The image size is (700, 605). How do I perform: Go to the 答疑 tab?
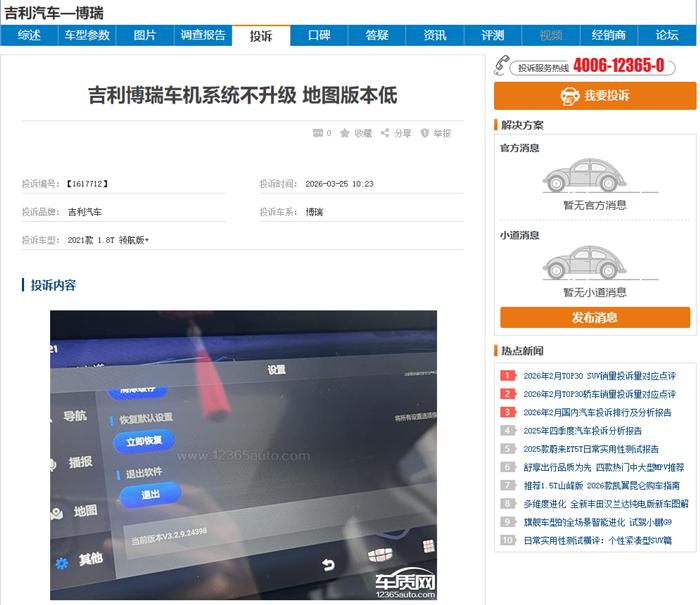(x=377, y=35)
